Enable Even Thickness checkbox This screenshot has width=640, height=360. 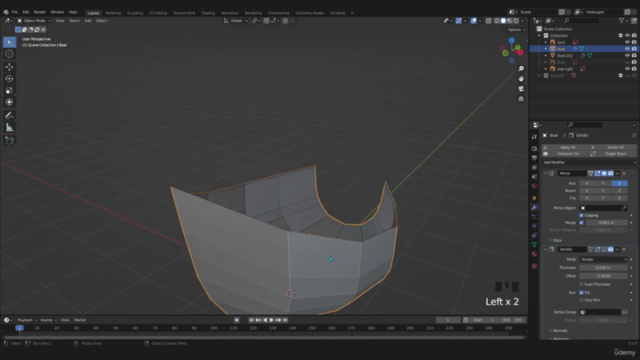tap(581, 284)
